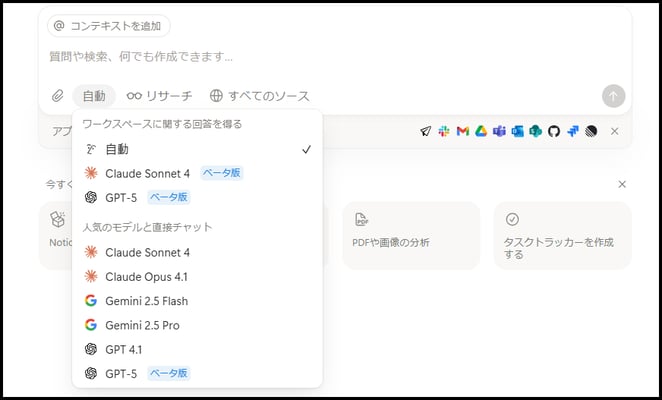662x400 pixels.
Task: Click the paperclip attach file icon
Action: point(57,96)
